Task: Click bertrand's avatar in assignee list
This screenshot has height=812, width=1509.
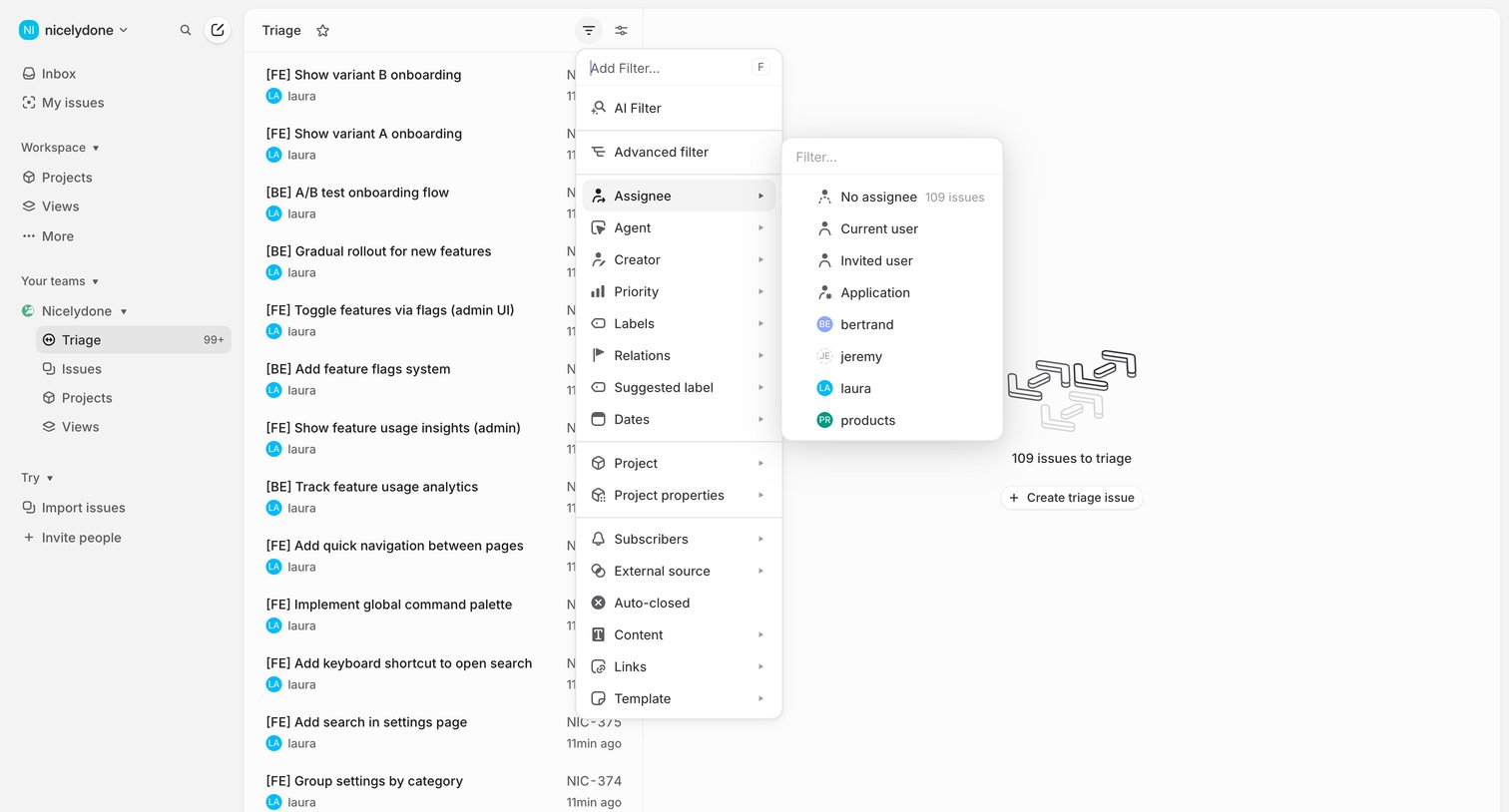Action: [824, 324]
